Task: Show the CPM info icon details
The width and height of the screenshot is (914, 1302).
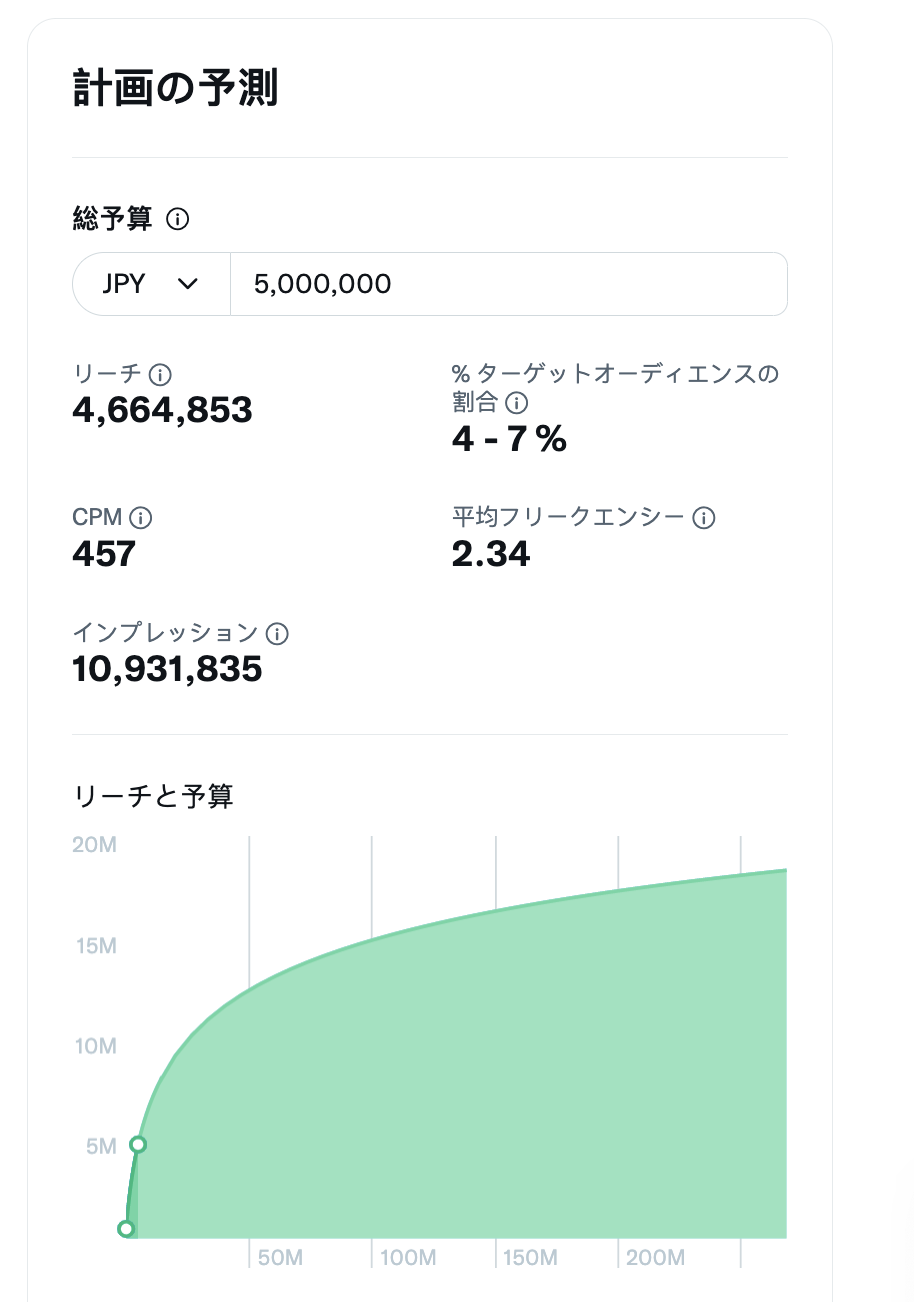Action: [141, 518]
